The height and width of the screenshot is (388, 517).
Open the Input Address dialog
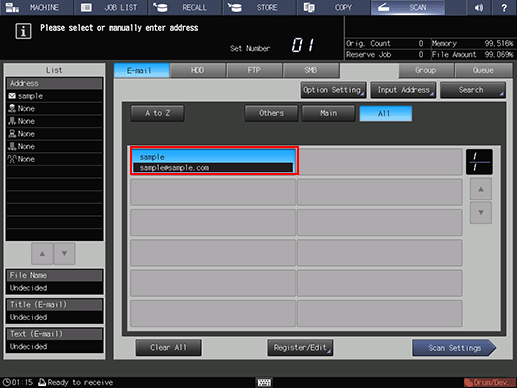pyautogui.click(x=403, y=90)
